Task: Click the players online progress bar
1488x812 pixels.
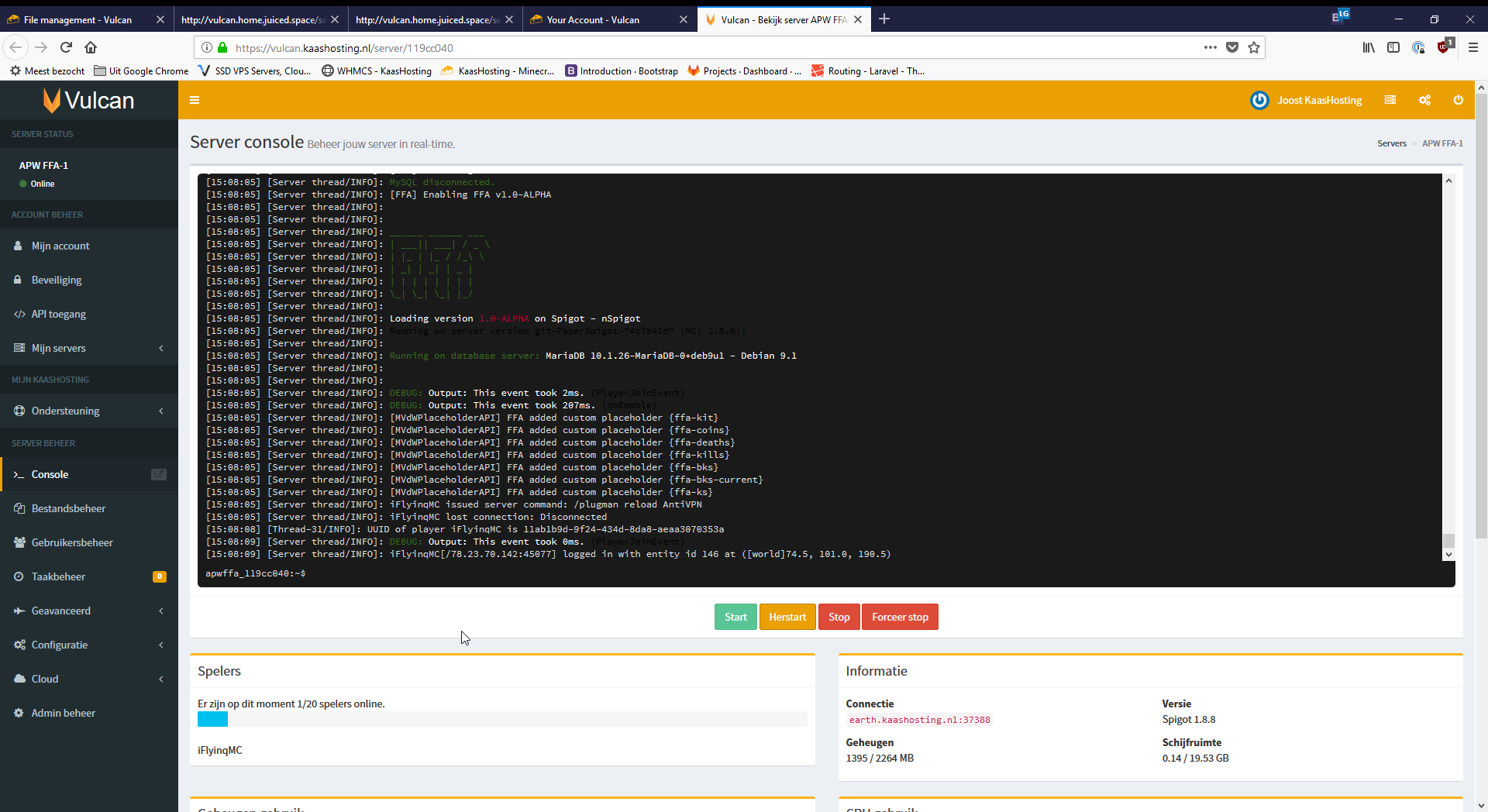Action: 501,719
